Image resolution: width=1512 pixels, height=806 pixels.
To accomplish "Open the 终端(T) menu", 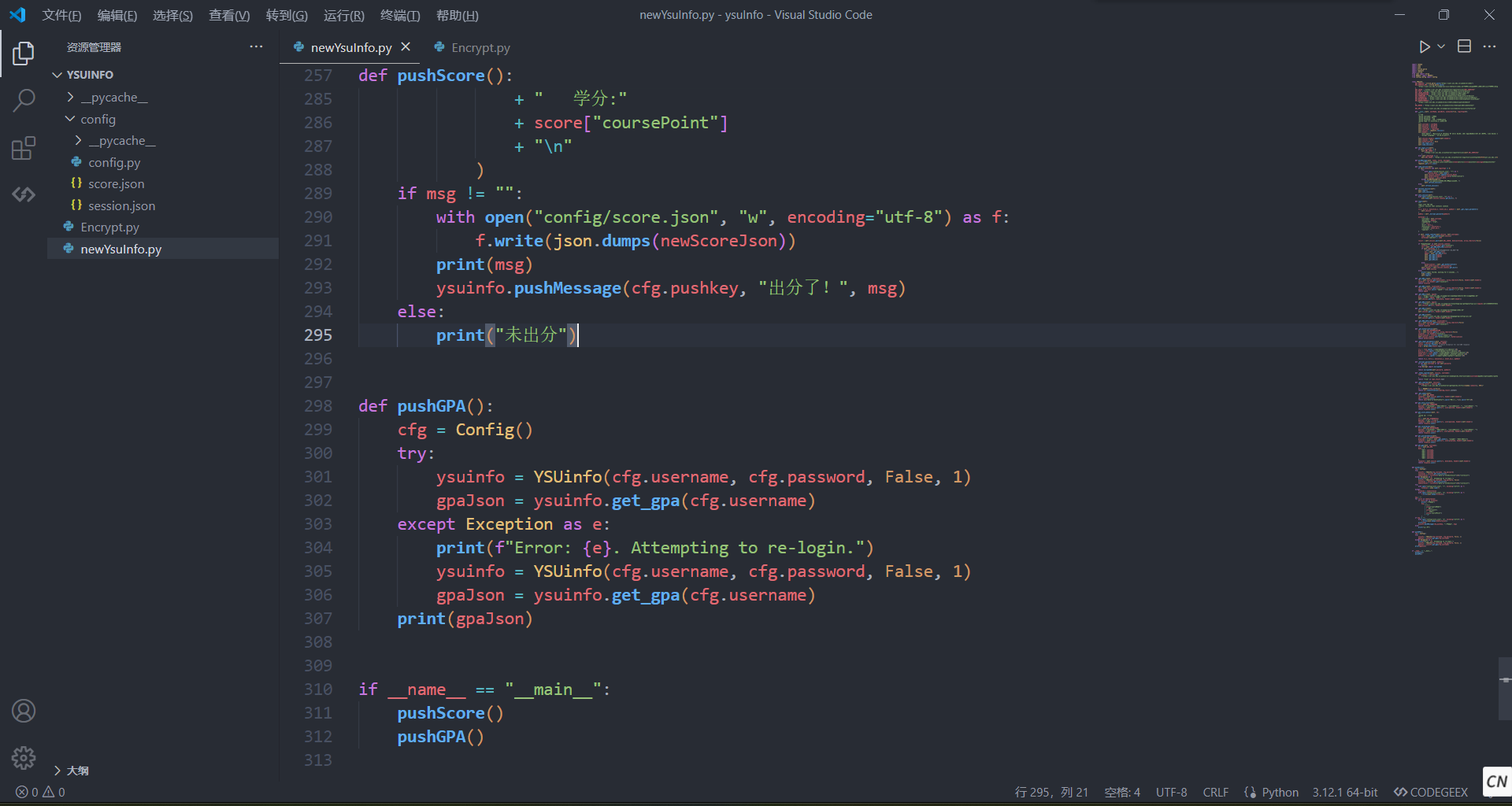I will click(x=400, y=15).
